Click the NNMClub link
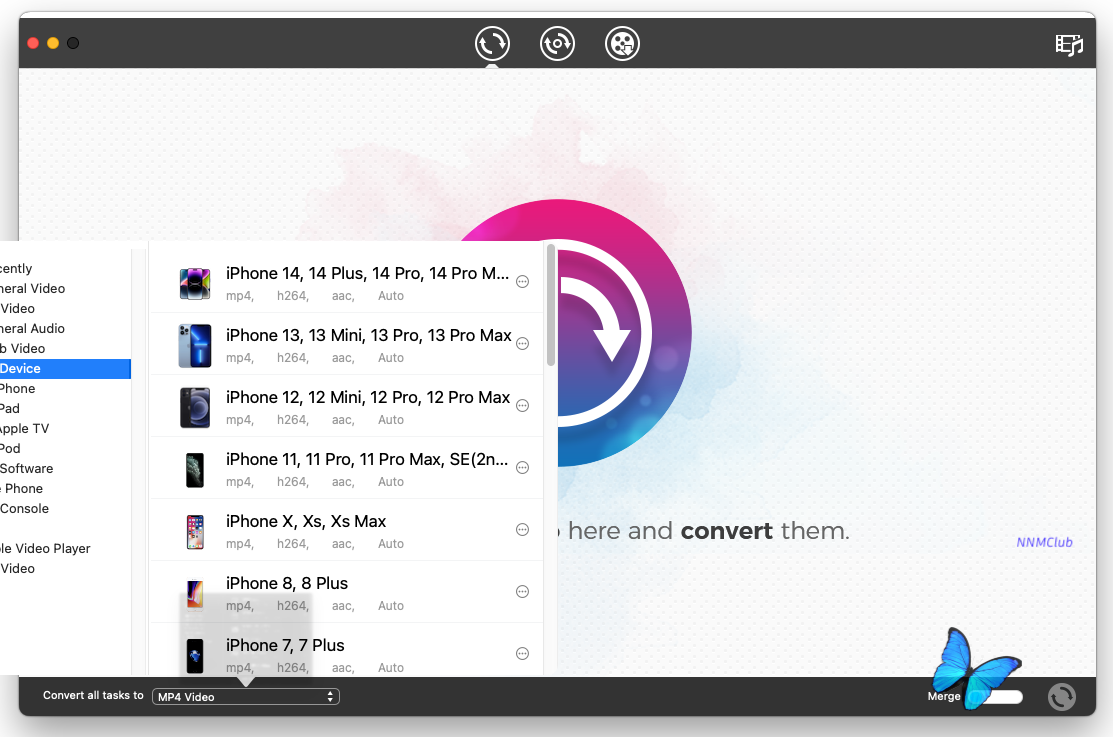The height and width of the screenshot is (737, 1113). [1044, 542]
